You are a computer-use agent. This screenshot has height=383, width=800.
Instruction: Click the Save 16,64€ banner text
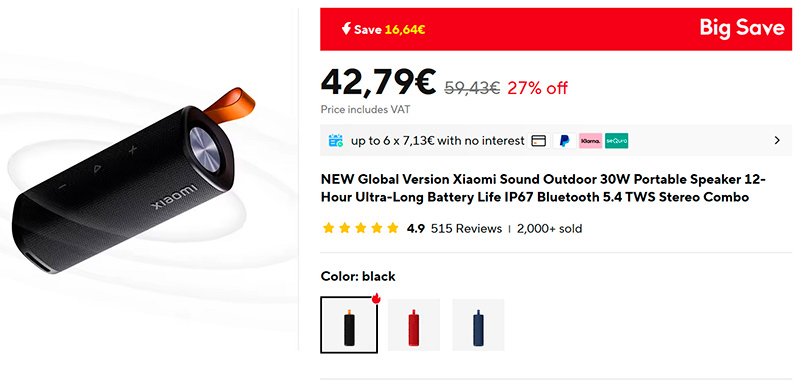click(x=390, y=30)
